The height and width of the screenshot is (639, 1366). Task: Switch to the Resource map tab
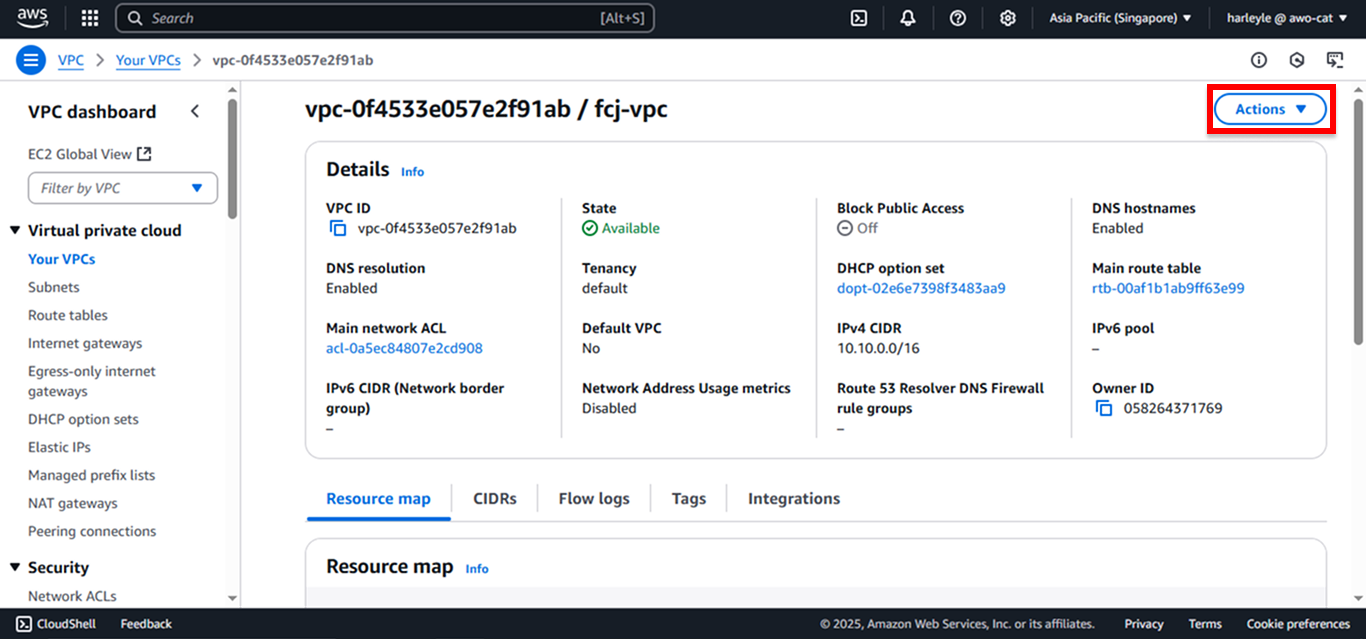tap(378, 498)
